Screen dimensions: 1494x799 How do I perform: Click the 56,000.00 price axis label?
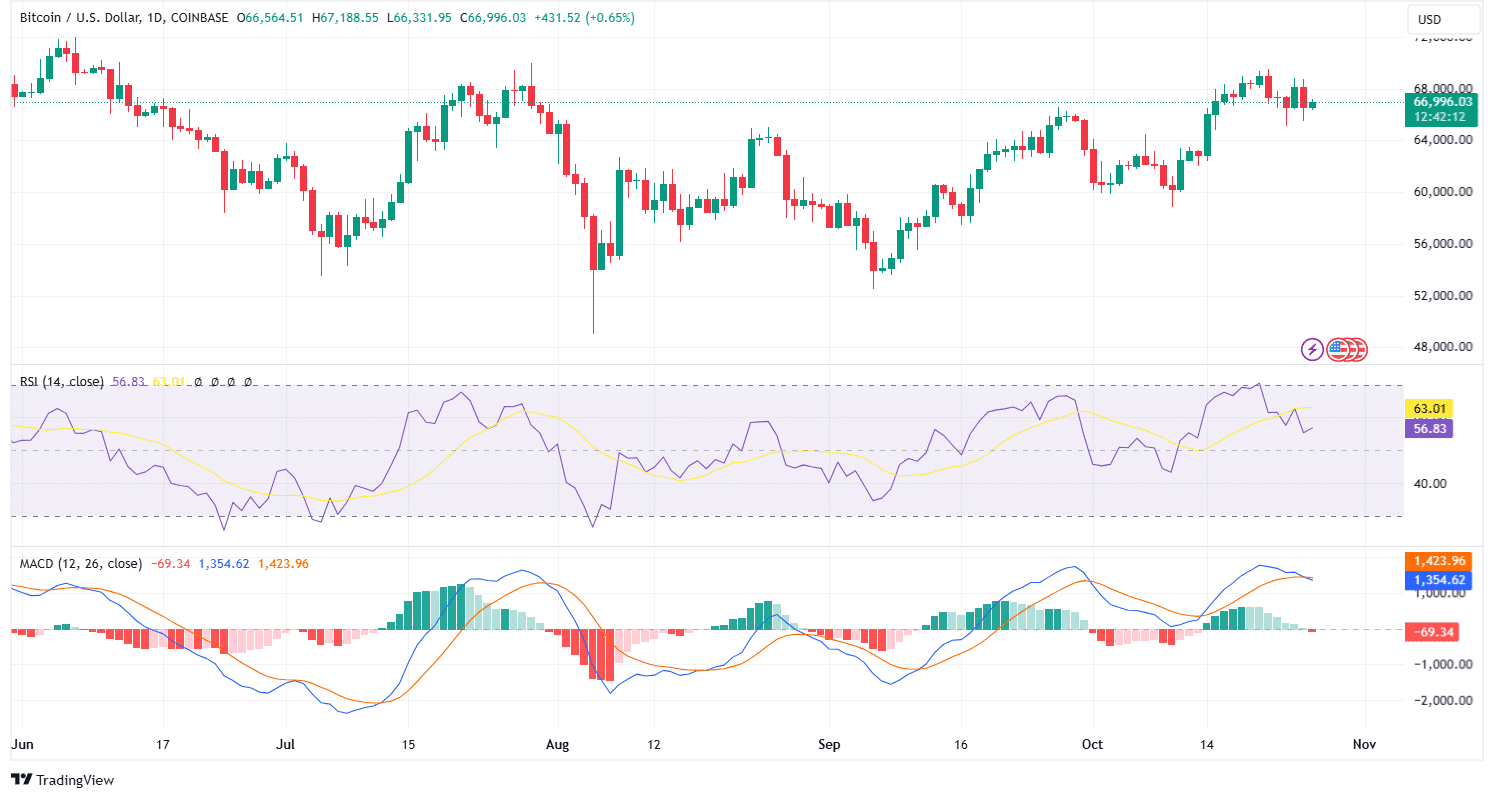coord(1443,244)
